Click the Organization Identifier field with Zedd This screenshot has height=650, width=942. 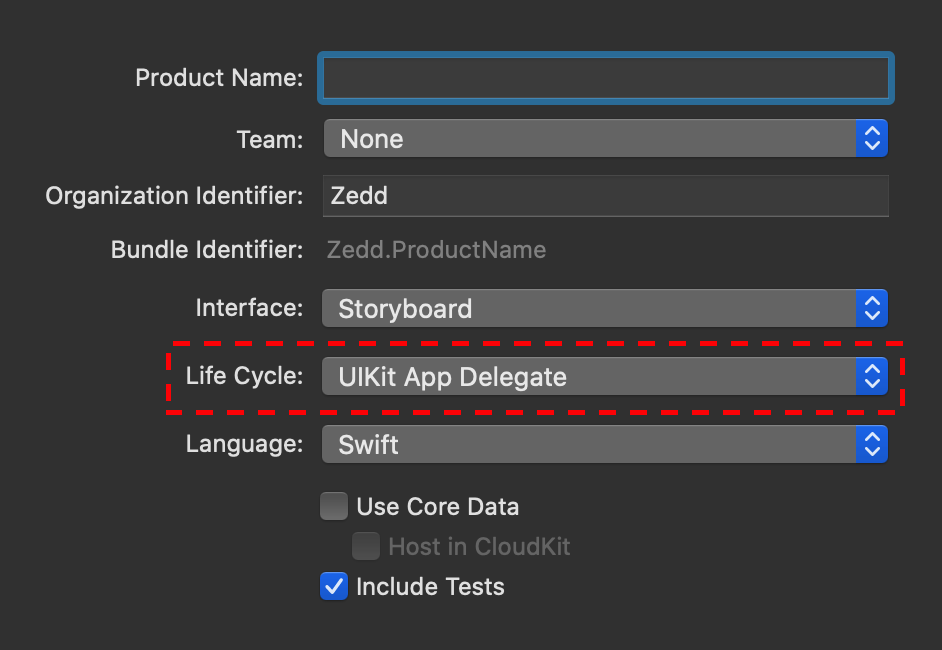[604, 196]
